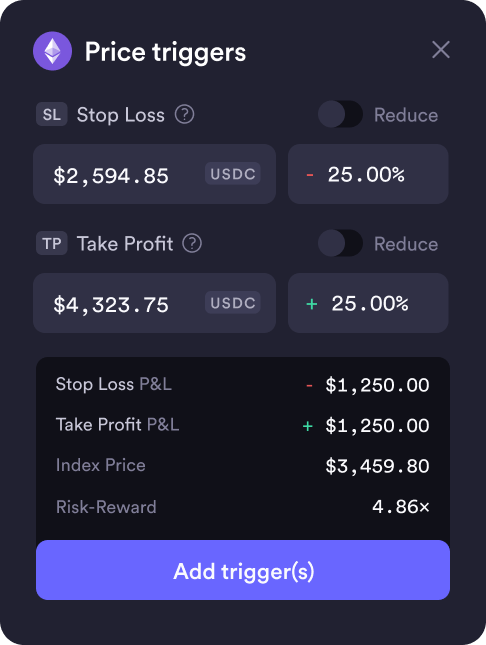This screenshot has width=486, height=645.
Task: Toggle the Stop Loss Reduce switch
Action: (x=340, y=114)
